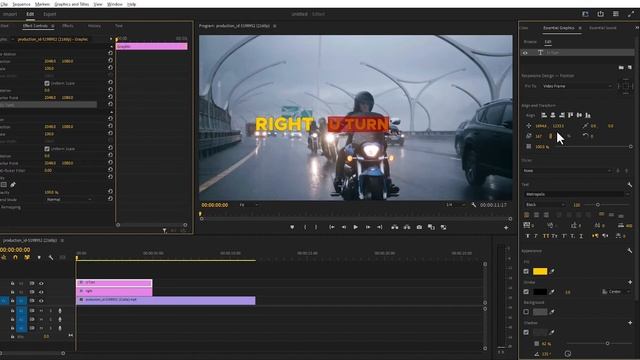Click the timeline wrench display settings

[51, 258]
